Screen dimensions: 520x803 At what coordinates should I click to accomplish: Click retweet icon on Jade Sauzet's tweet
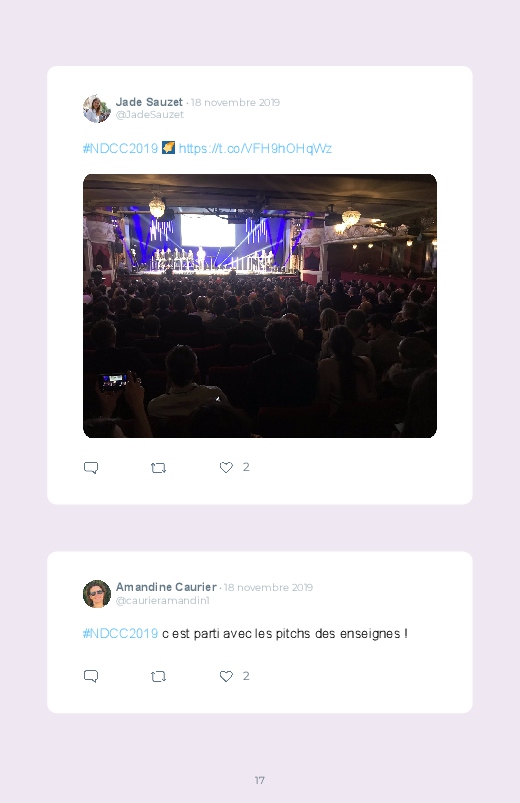(x=158, y=468)
